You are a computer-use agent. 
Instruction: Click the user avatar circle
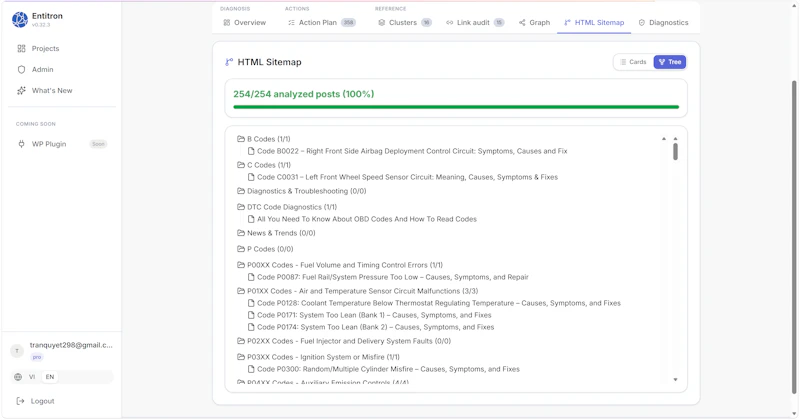(x=17, y=351)
